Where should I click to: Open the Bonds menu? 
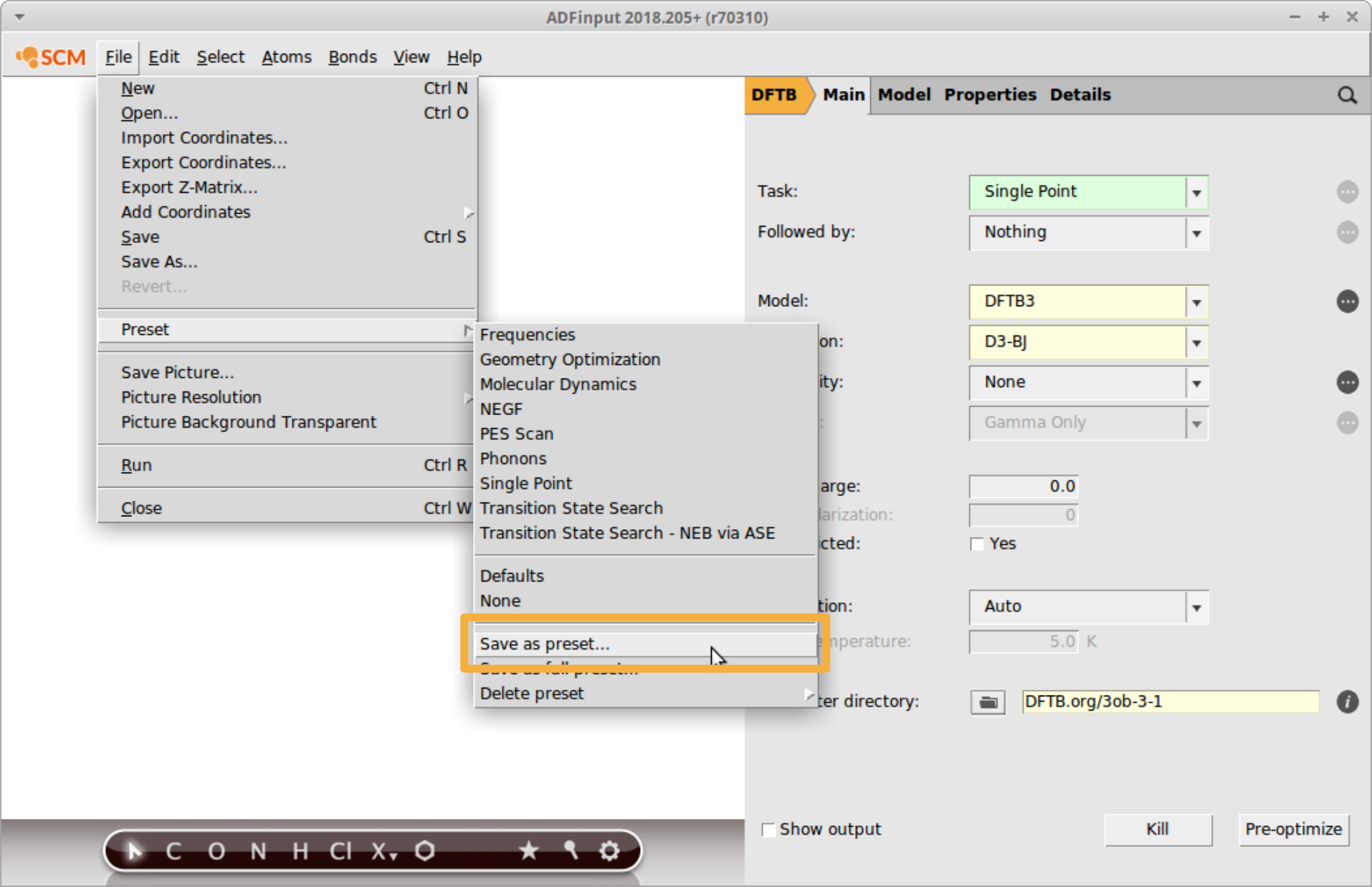tap(352, 57)
